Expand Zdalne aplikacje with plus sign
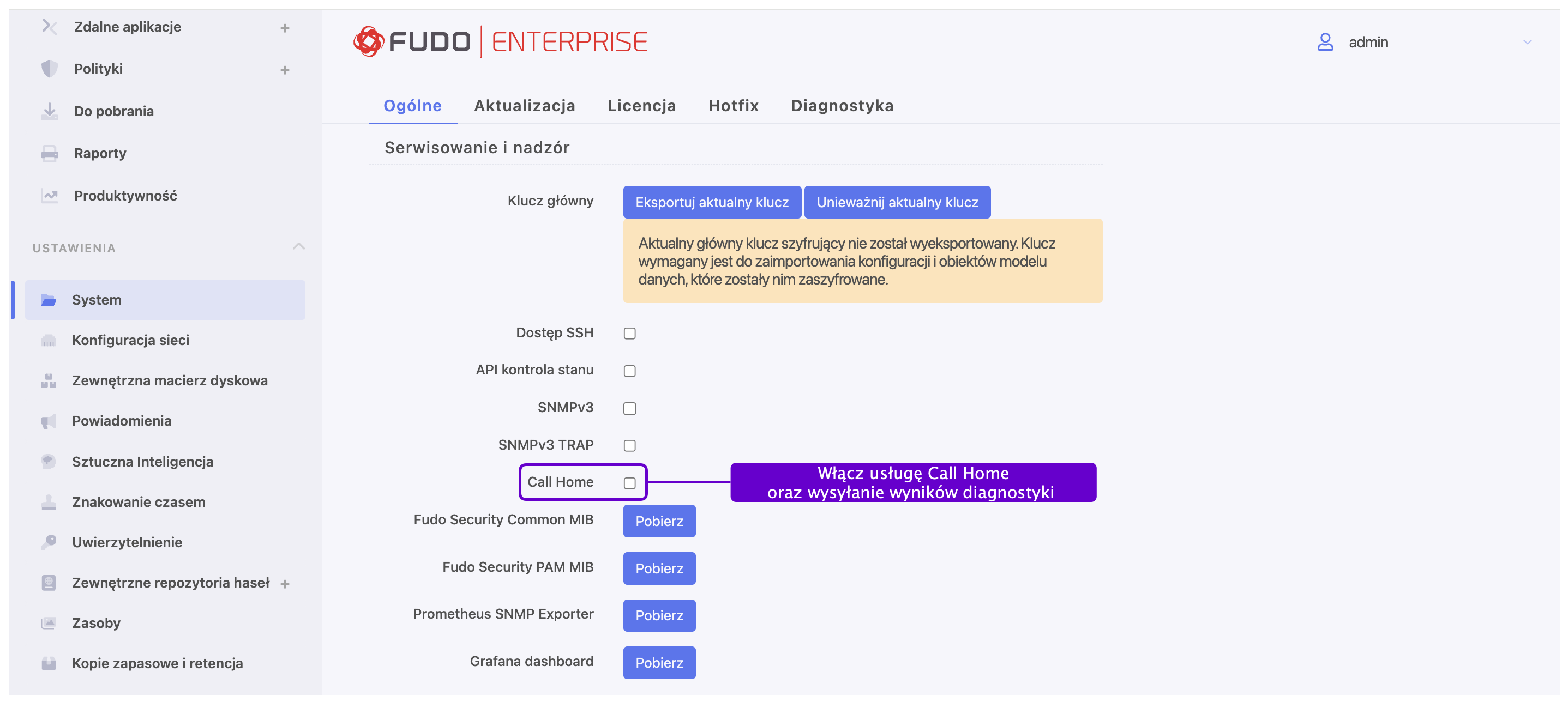 coord(284,28)
